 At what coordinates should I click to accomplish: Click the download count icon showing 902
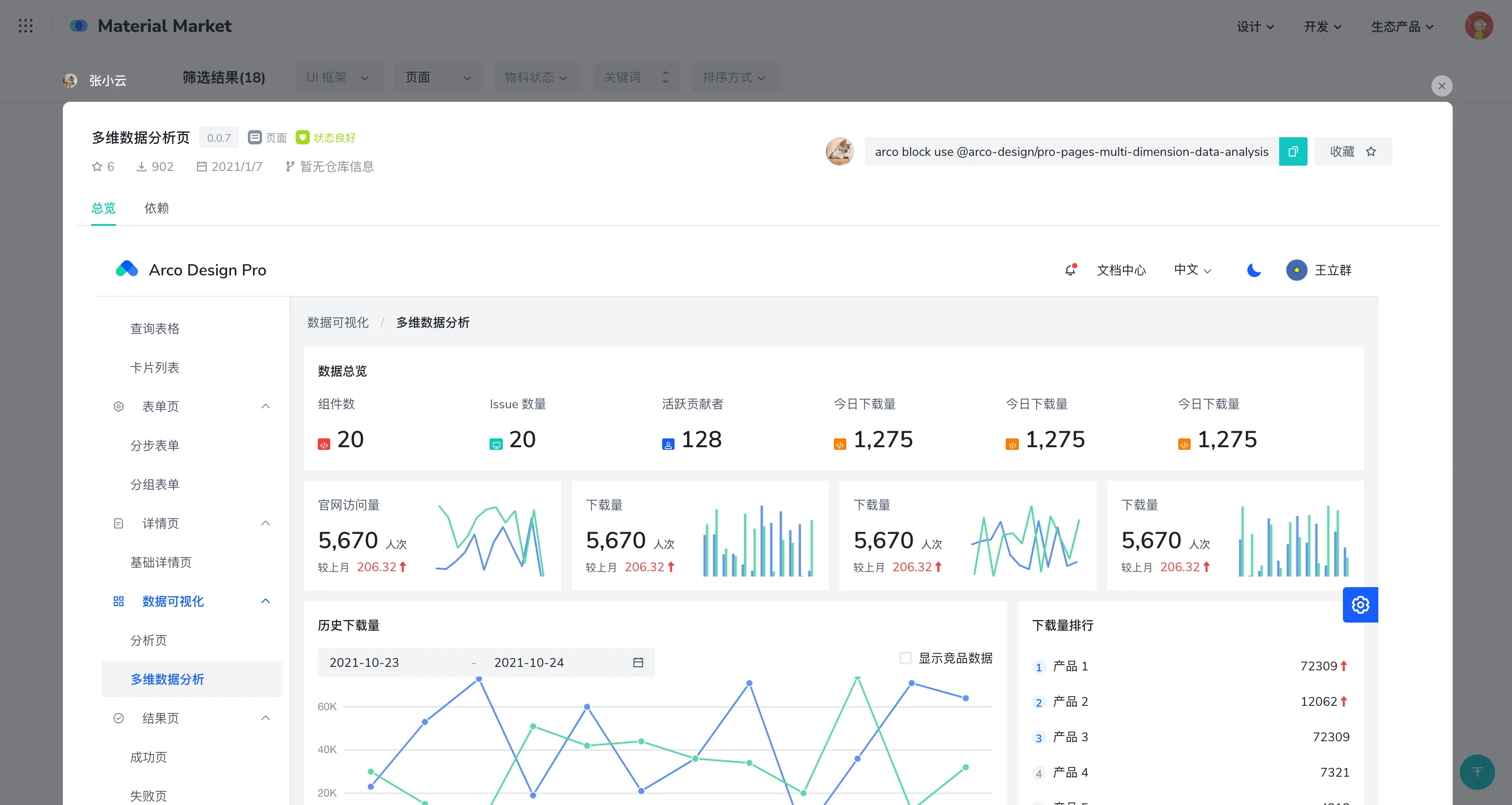click(142, 167)
